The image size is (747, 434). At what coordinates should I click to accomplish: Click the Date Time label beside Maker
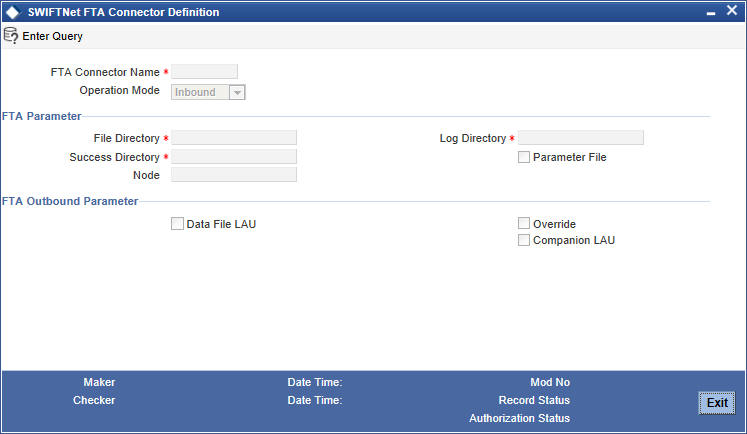click(314, 382)
